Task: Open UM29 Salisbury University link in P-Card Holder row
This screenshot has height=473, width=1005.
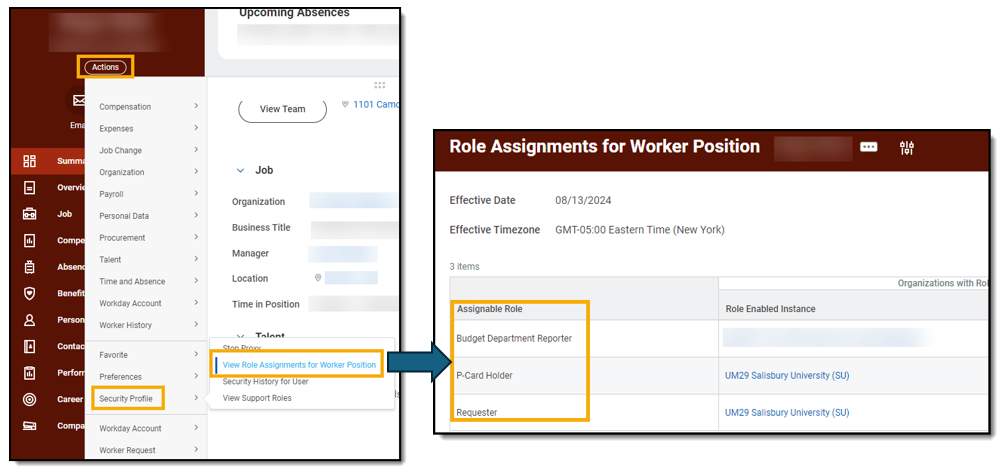Action: point(786,376)
